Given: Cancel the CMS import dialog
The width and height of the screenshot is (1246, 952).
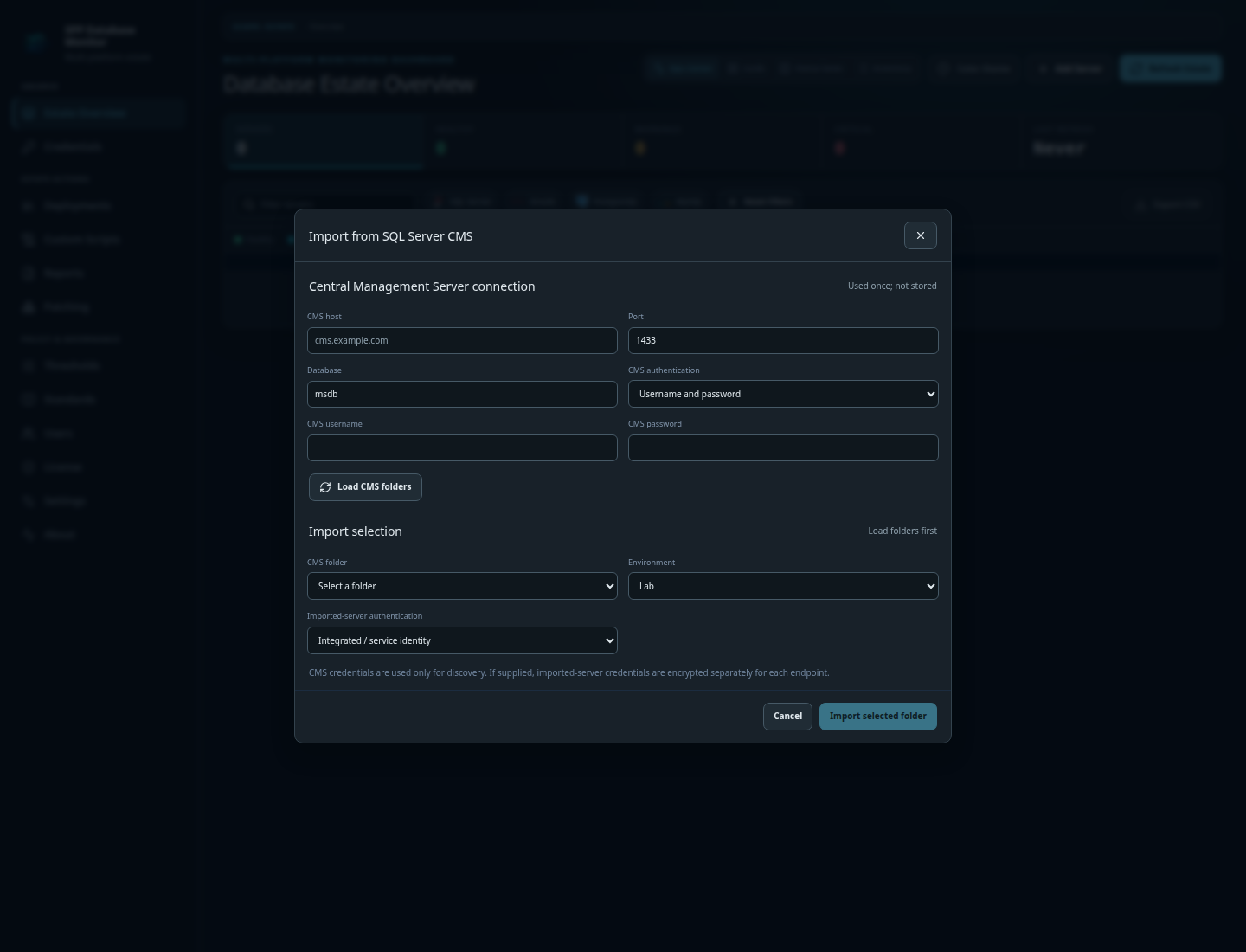Looking at the screenshot, I should [787, 717].
